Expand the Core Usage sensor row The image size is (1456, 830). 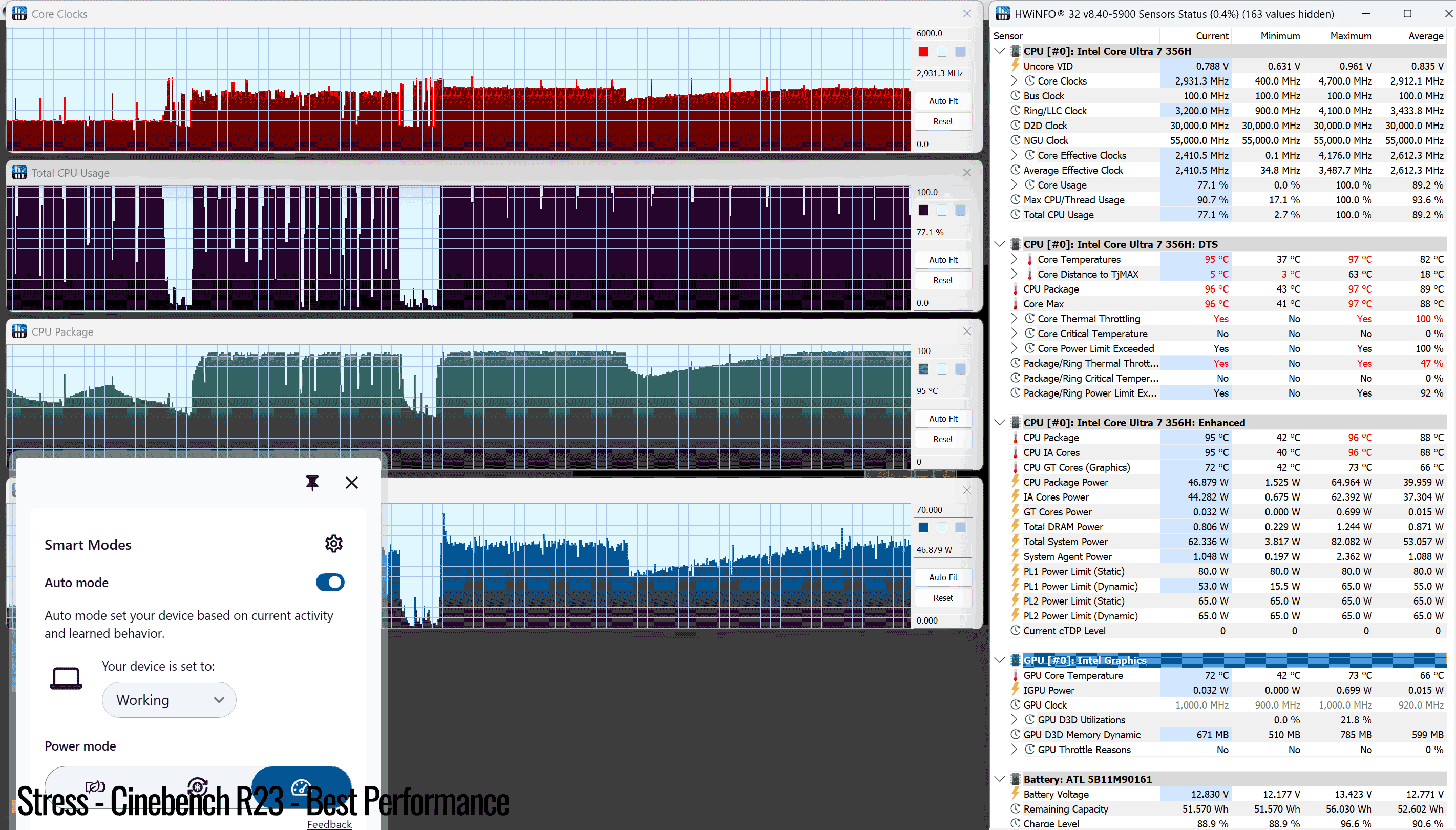coord(1014,184)
